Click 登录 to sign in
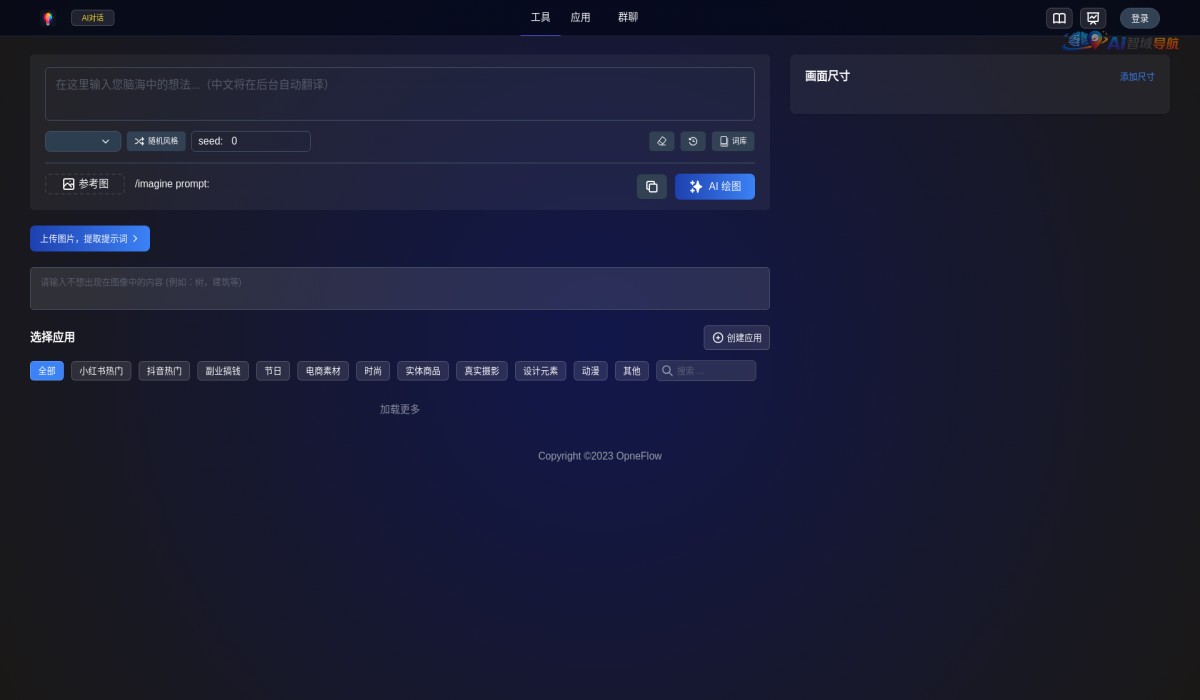This screenshot has width=1200, height=700. [x=1139, y=18]
